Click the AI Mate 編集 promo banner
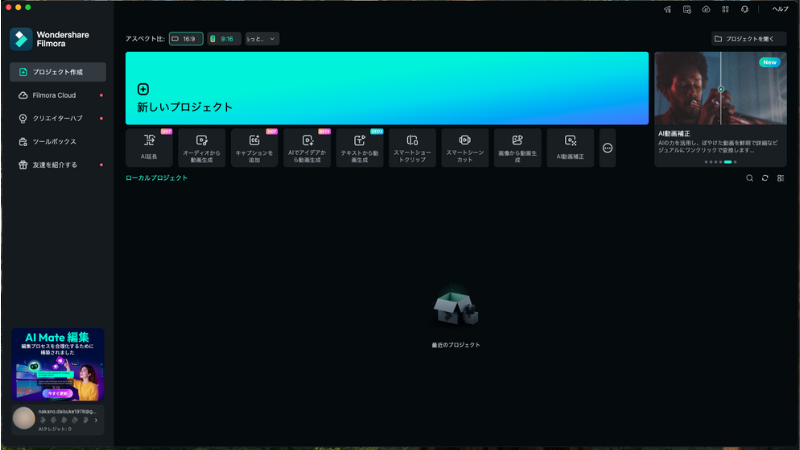The width and height of the screenshot is (800, 450). point(58,365)
